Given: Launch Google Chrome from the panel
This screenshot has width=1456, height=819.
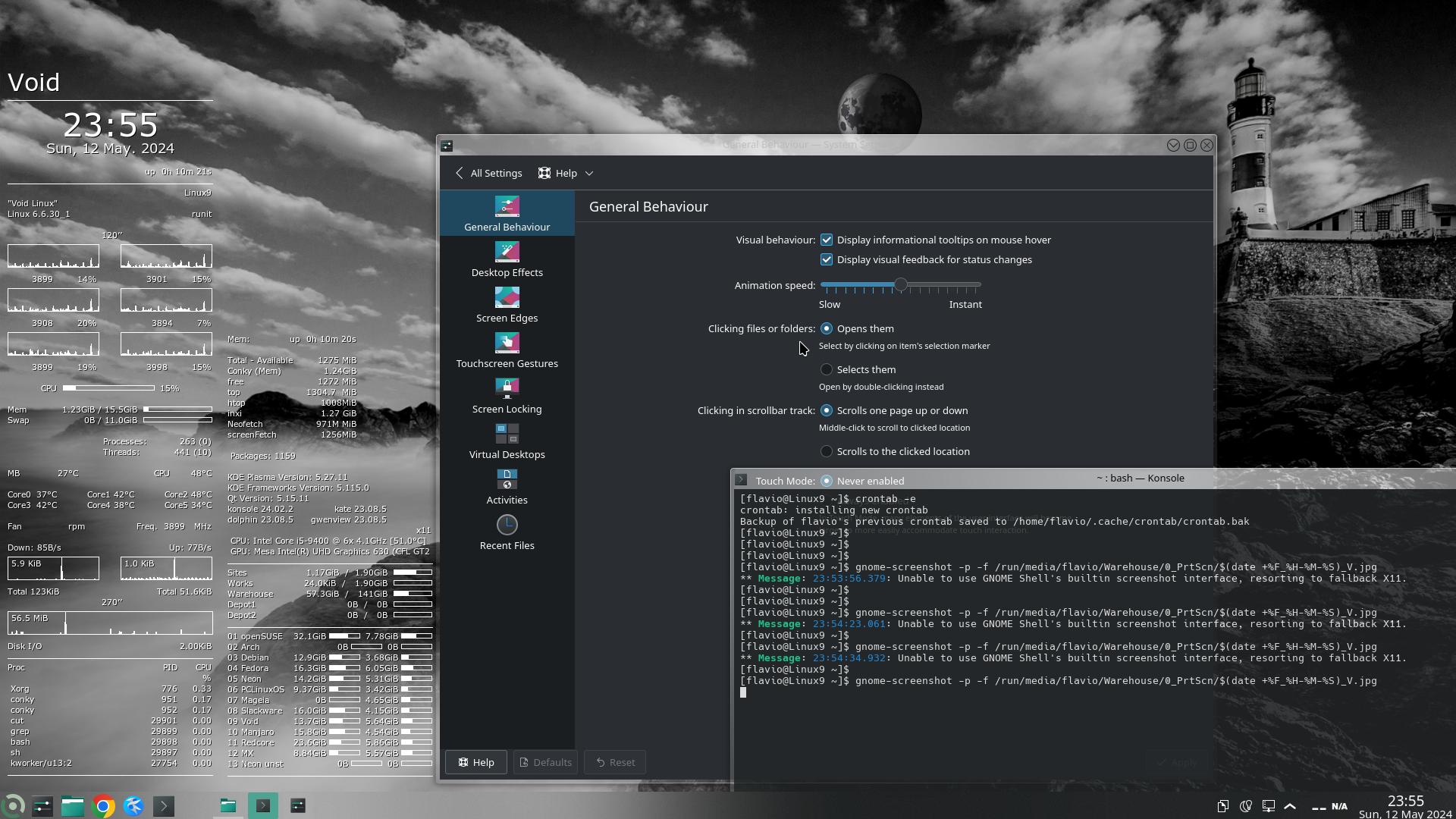Looking at the screenshot, I should point(103,806).
